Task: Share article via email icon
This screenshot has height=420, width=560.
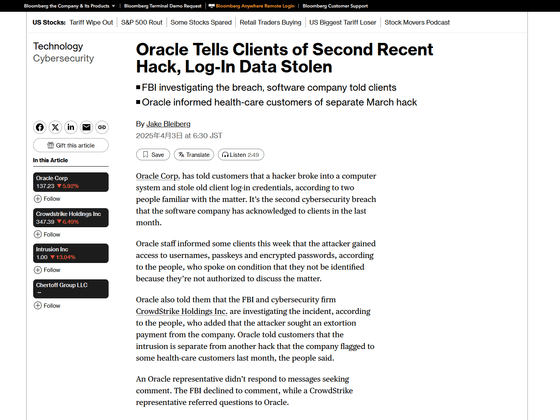Action: point(86,127)
